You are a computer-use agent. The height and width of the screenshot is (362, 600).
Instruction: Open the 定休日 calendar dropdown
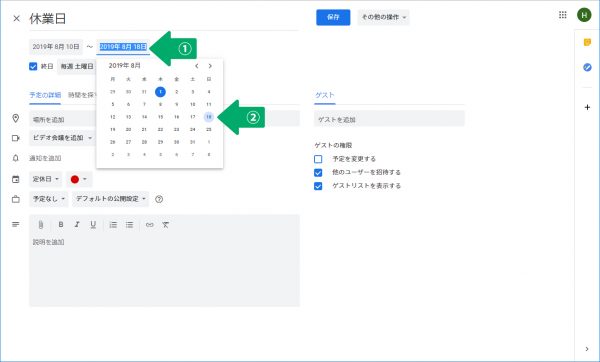tap(46, 179)
